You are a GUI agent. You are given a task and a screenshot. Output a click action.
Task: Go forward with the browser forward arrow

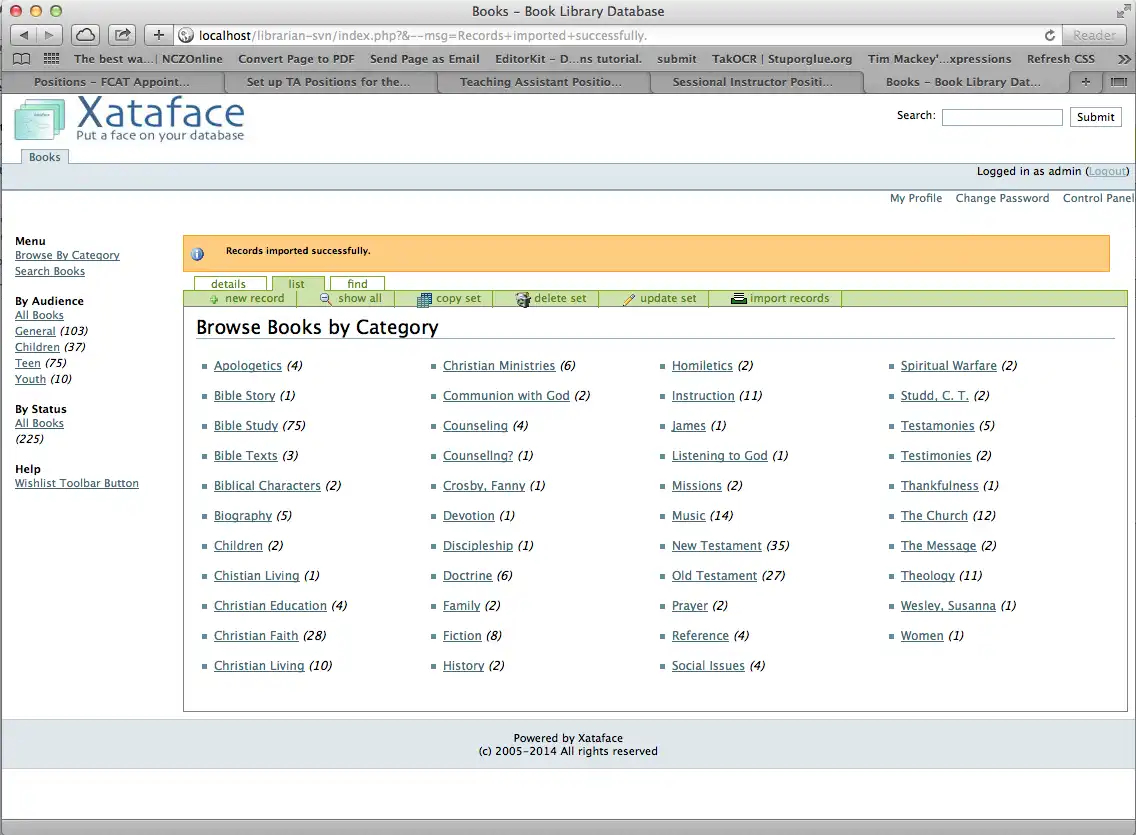point(49,35)
